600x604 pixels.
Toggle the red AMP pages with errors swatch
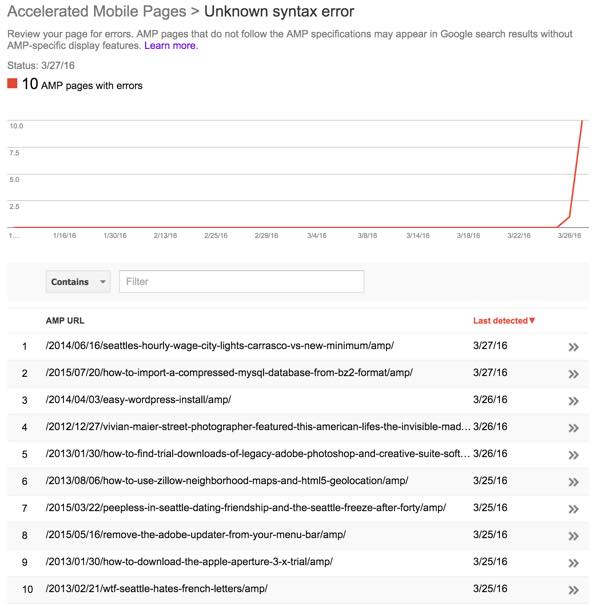click(12, 84)
